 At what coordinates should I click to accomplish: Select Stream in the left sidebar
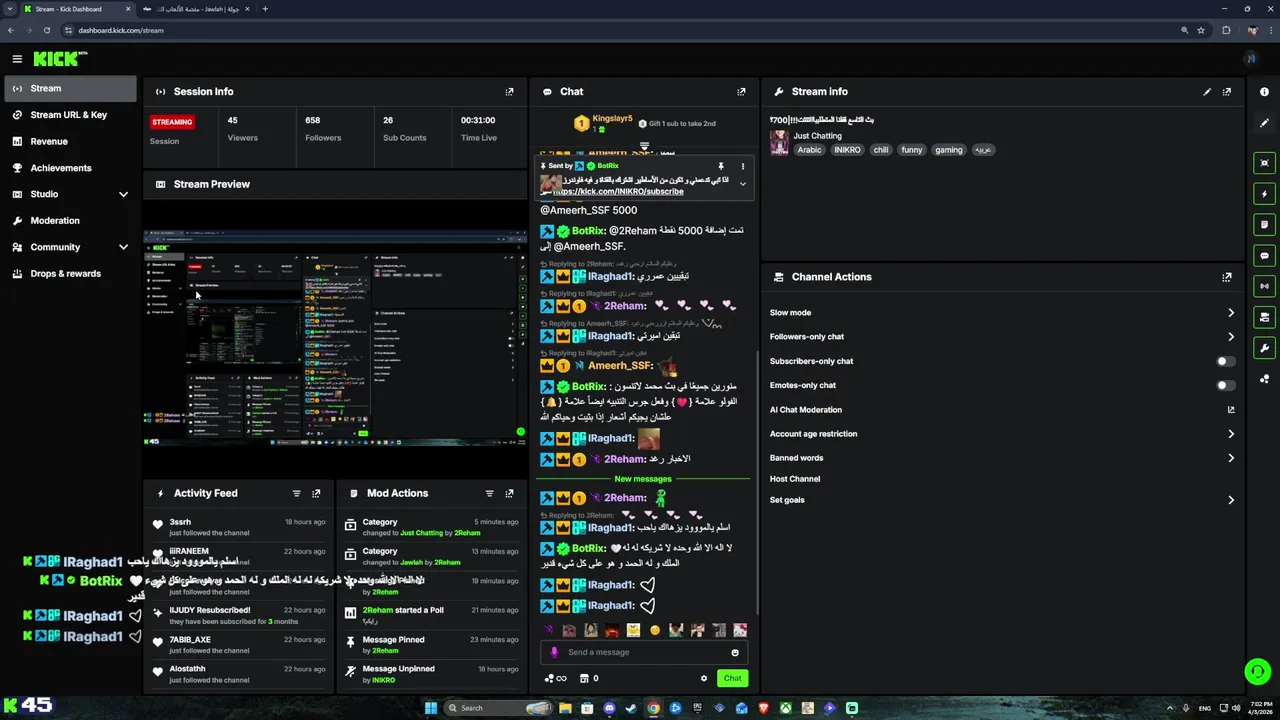(70, 88)
